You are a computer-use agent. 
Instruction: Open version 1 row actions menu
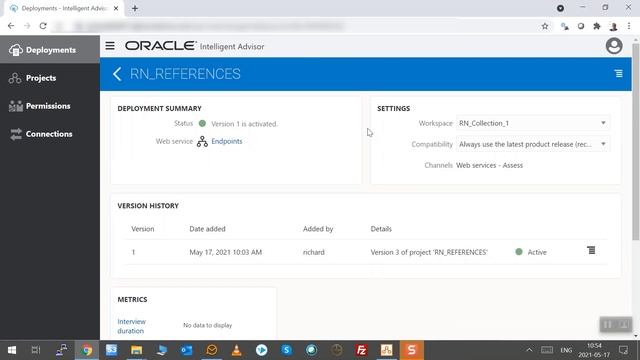point(591,250)
